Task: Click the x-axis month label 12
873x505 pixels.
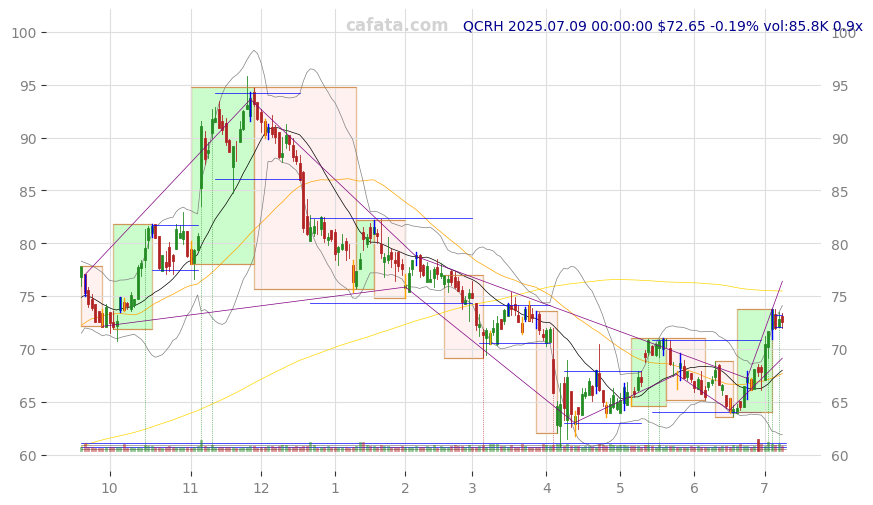Action: point(261,488)
